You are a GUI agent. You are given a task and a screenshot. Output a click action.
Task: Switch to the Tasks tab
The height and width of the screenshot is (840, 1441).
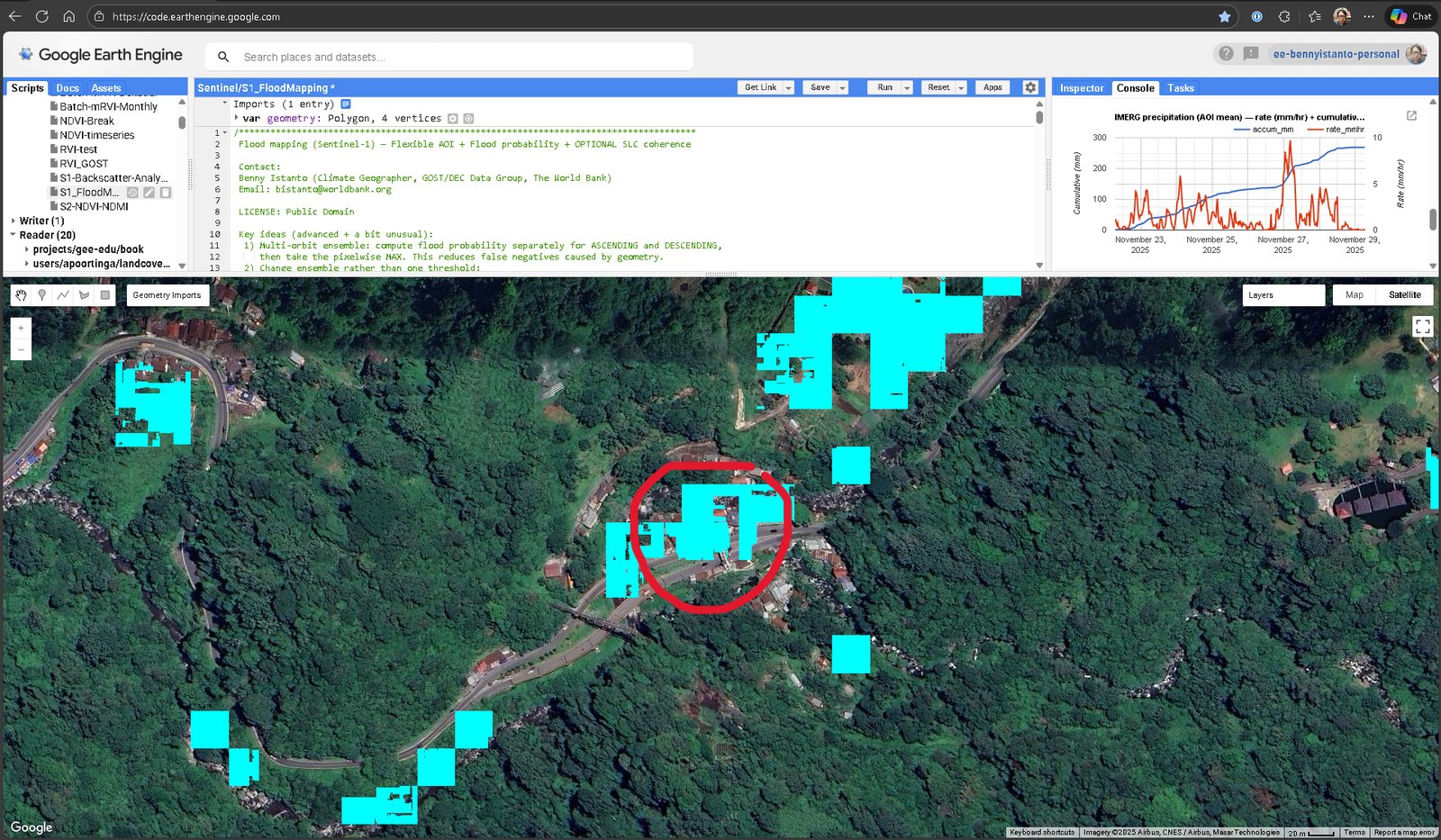1181,88
